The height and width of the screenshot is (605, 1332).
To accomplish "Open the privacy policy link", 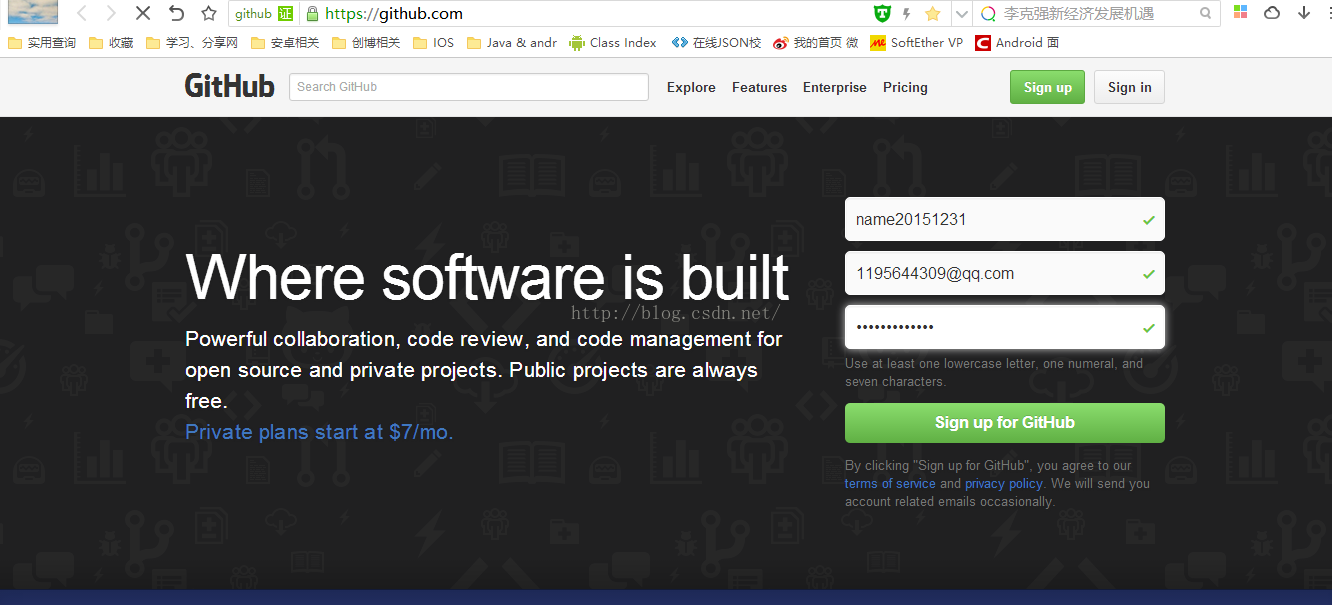I will [x=1004, y=484].
